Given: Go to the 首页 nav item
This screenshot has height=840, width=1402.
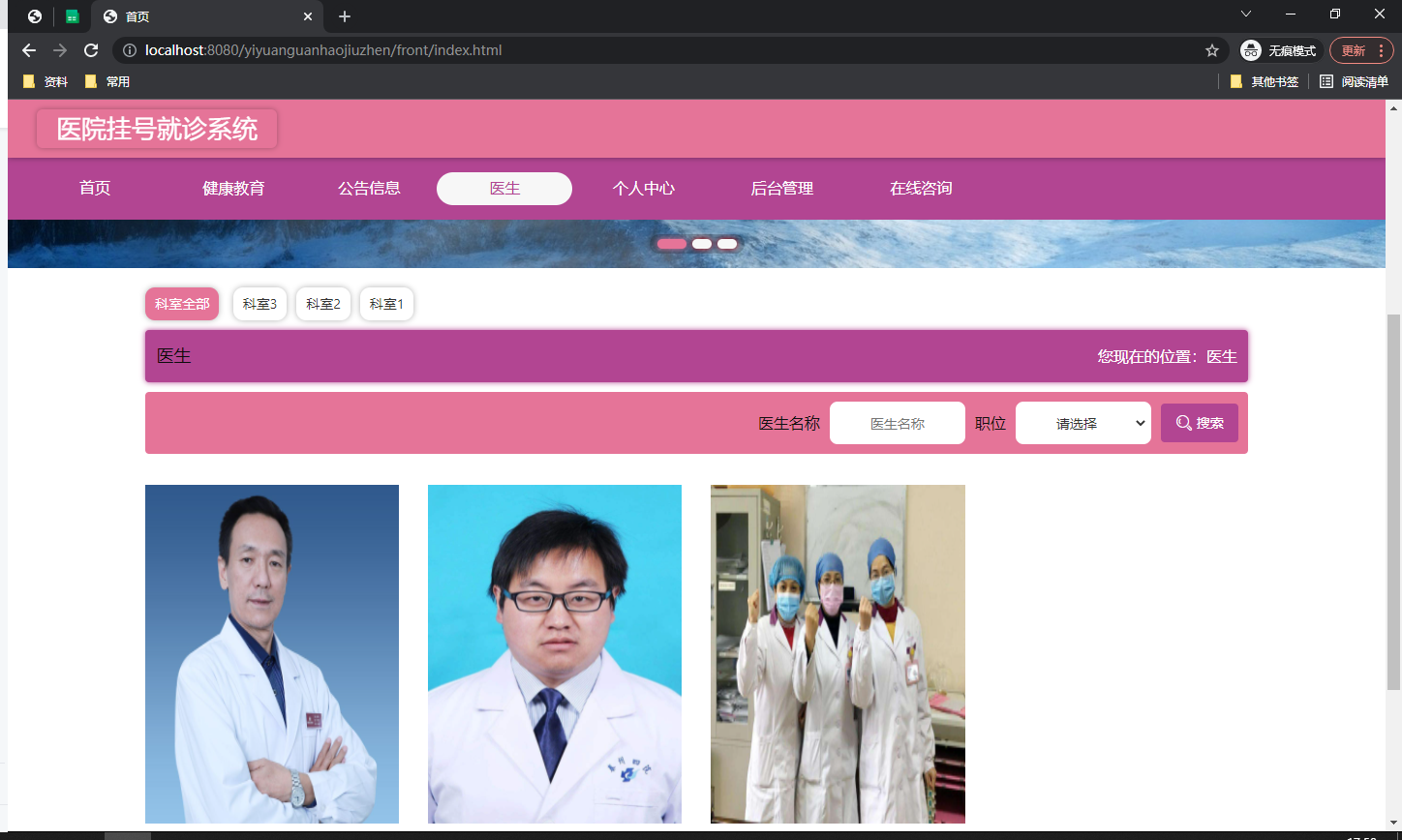Looking at the screenshot, I should click(95, 189).
